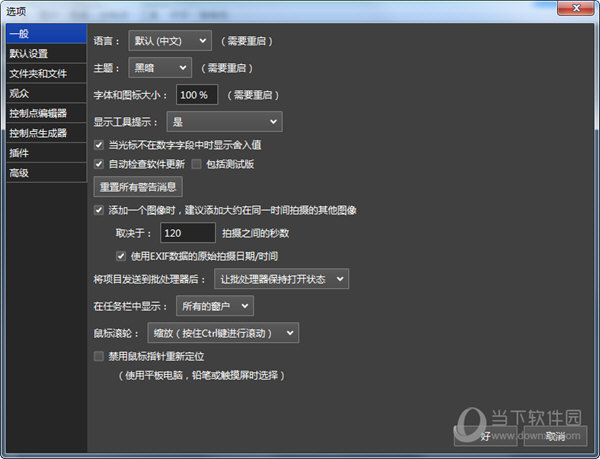Click the 重置所有警告消息 button
The width and height of the screenshot is (600, 459).
click(x=138, y=187)
